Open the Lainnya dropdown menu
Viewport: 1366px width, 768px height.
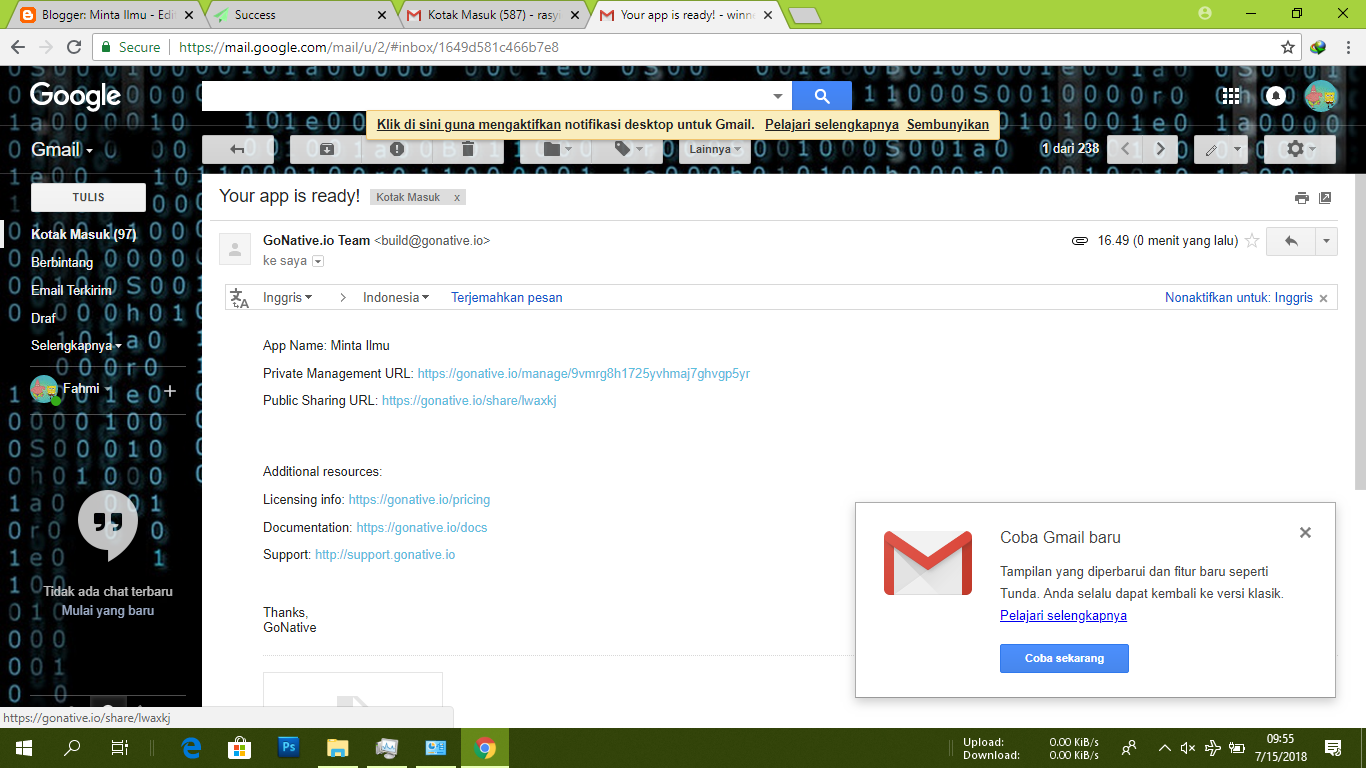point(715,149)
